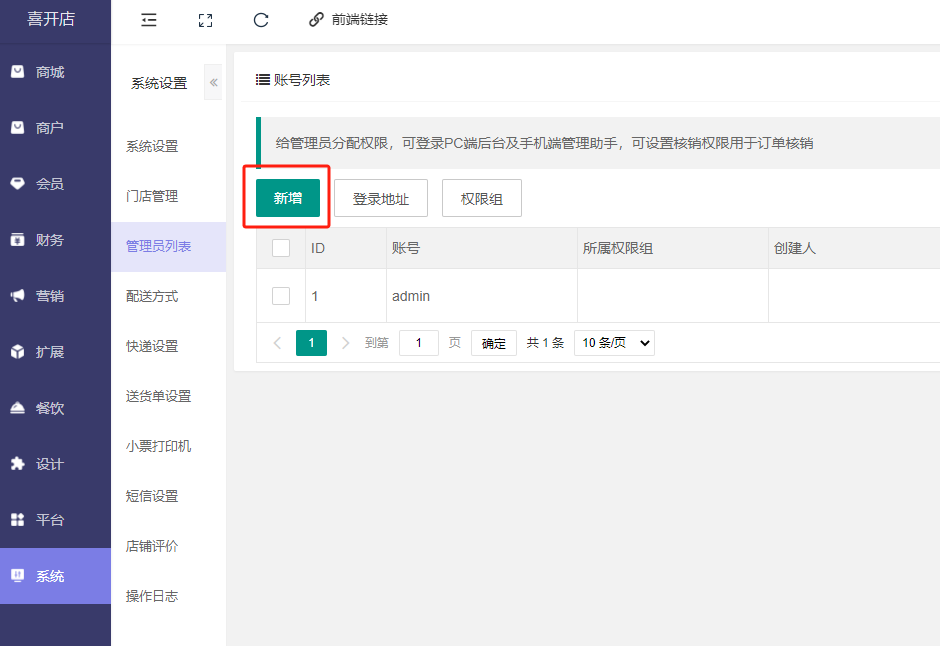The height and width of the screenshot is (646, 940).
Task: Select 门店管理 in submenu
Action: (x=152, y=196)
